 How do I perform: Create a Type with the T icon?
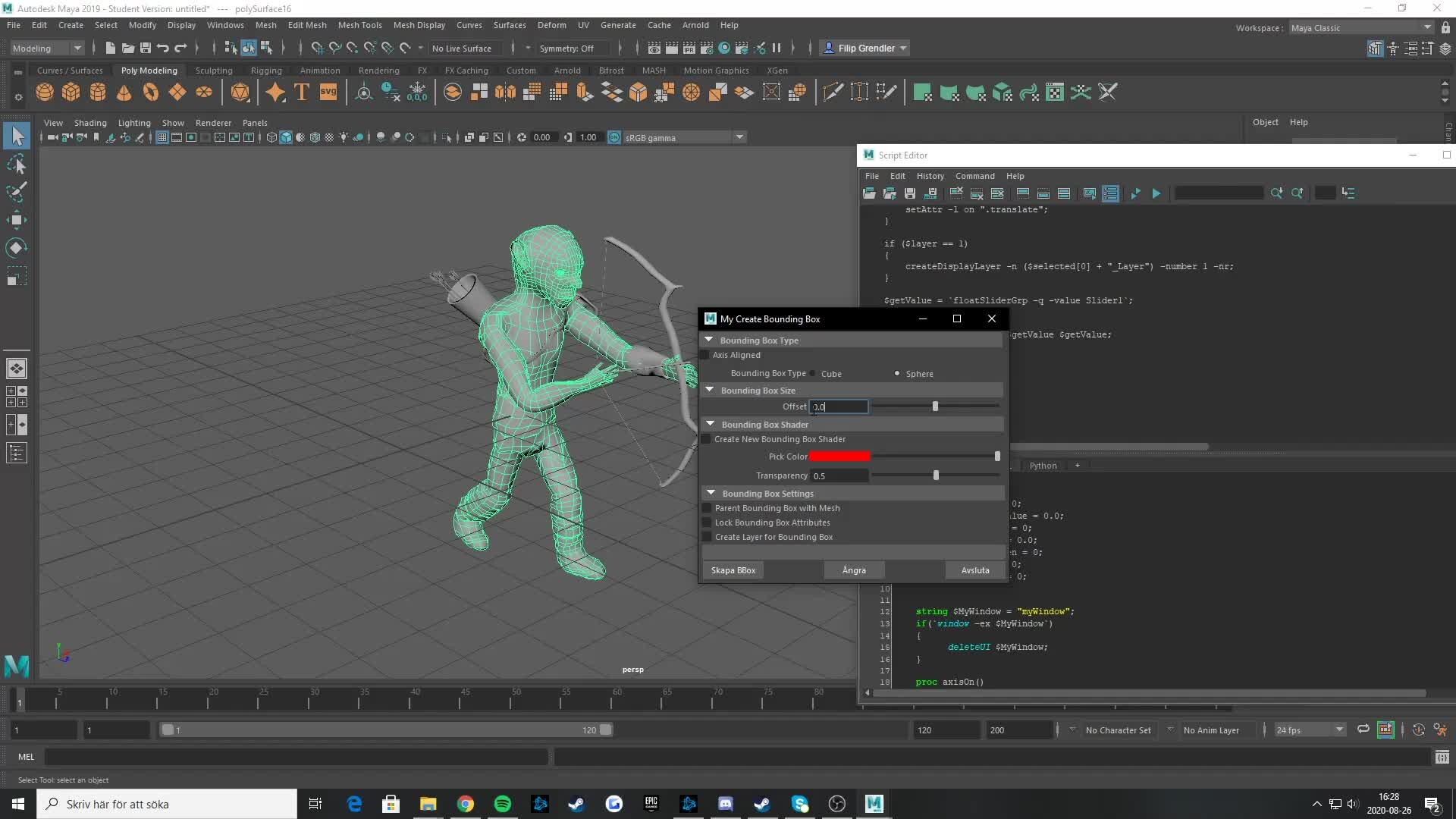(x=300, y=92)
